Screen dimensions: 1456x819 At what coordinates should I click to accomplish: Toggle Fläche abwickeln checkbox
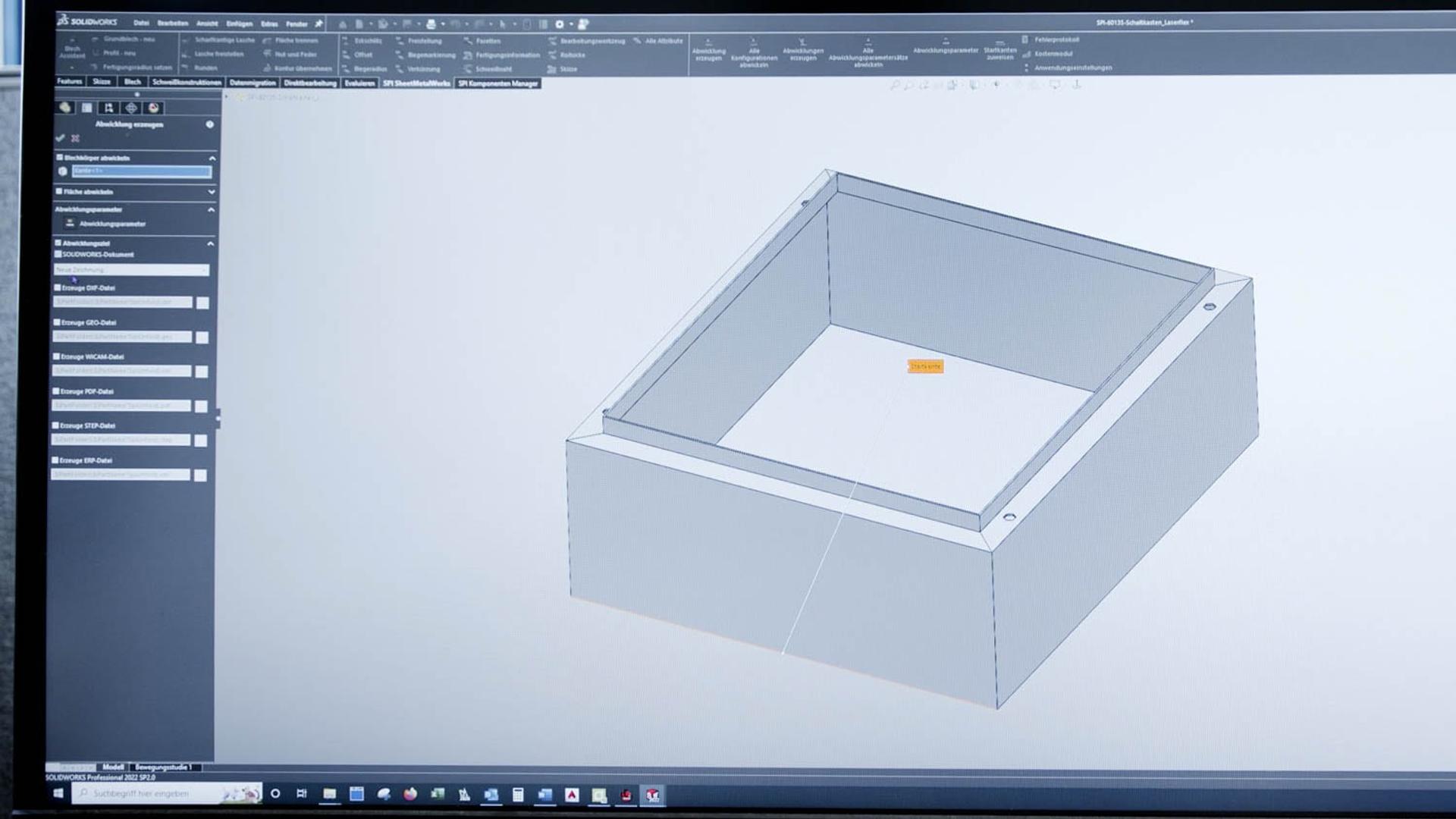[59, 191]
